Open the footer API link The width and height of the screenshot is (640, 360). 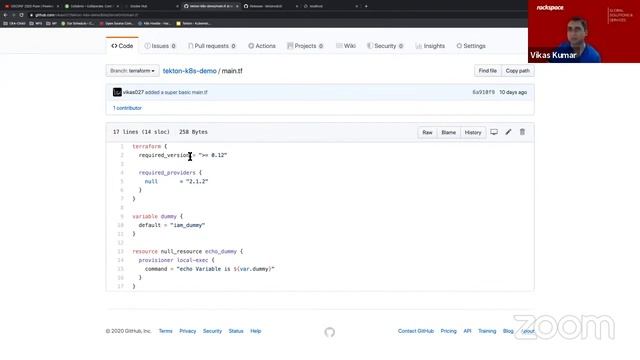pos(467,331)
